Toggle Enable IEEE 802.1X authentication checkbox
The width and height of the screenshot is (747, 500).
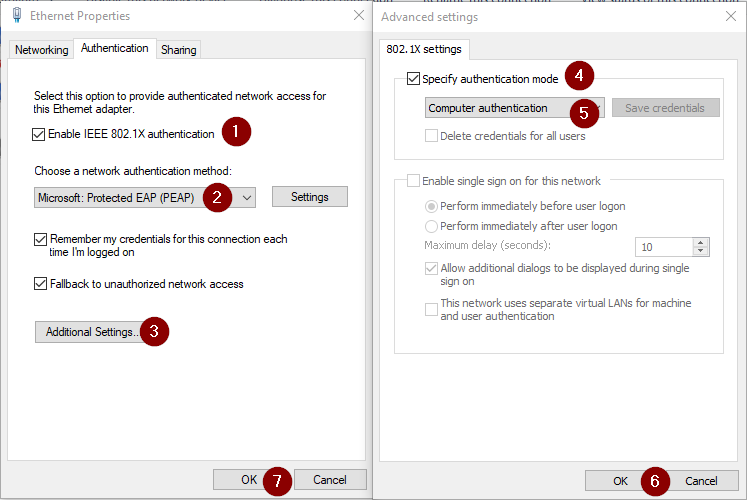point(39,134)
